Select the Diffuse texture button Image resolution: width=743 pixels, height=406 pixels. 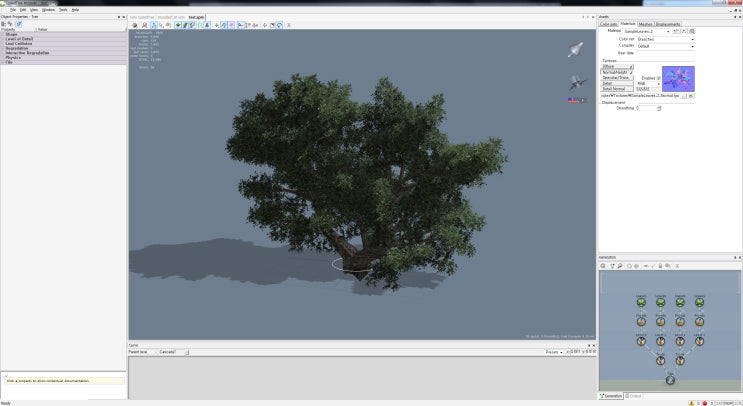click(x=616, y=66)
